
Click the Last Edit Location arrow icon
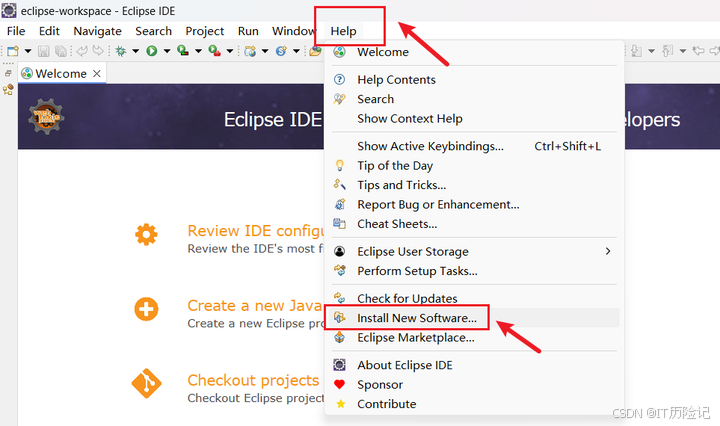coord(699,51)
